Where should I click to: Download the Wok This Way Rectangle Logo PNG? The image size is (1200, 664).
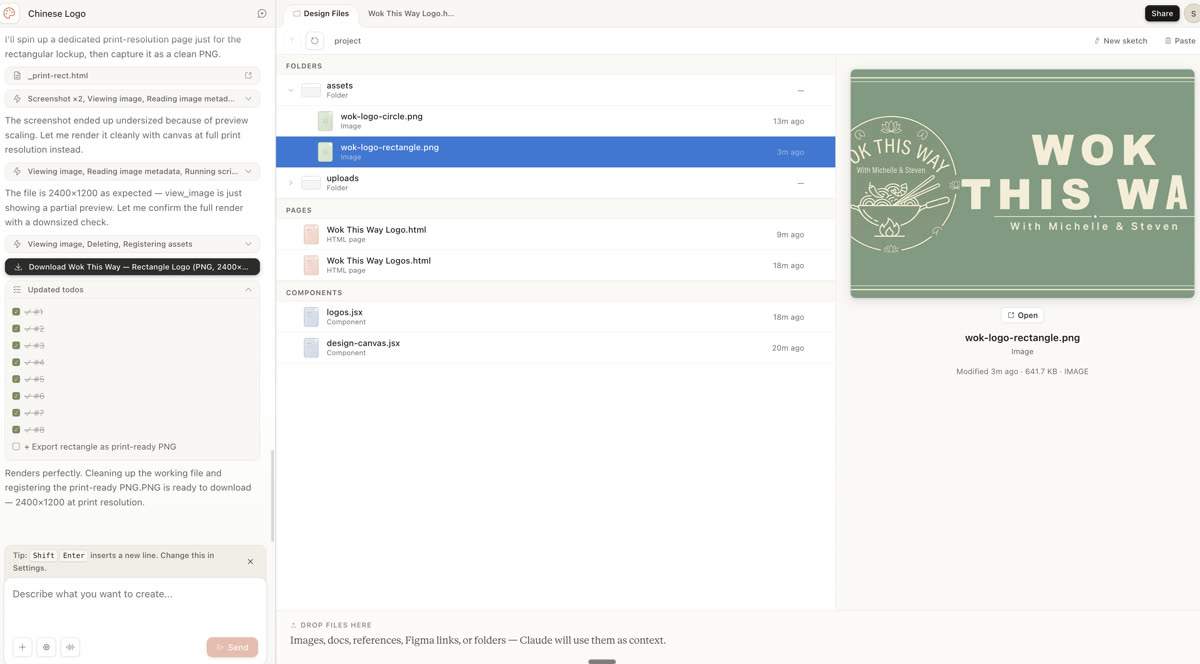point(132,267)
